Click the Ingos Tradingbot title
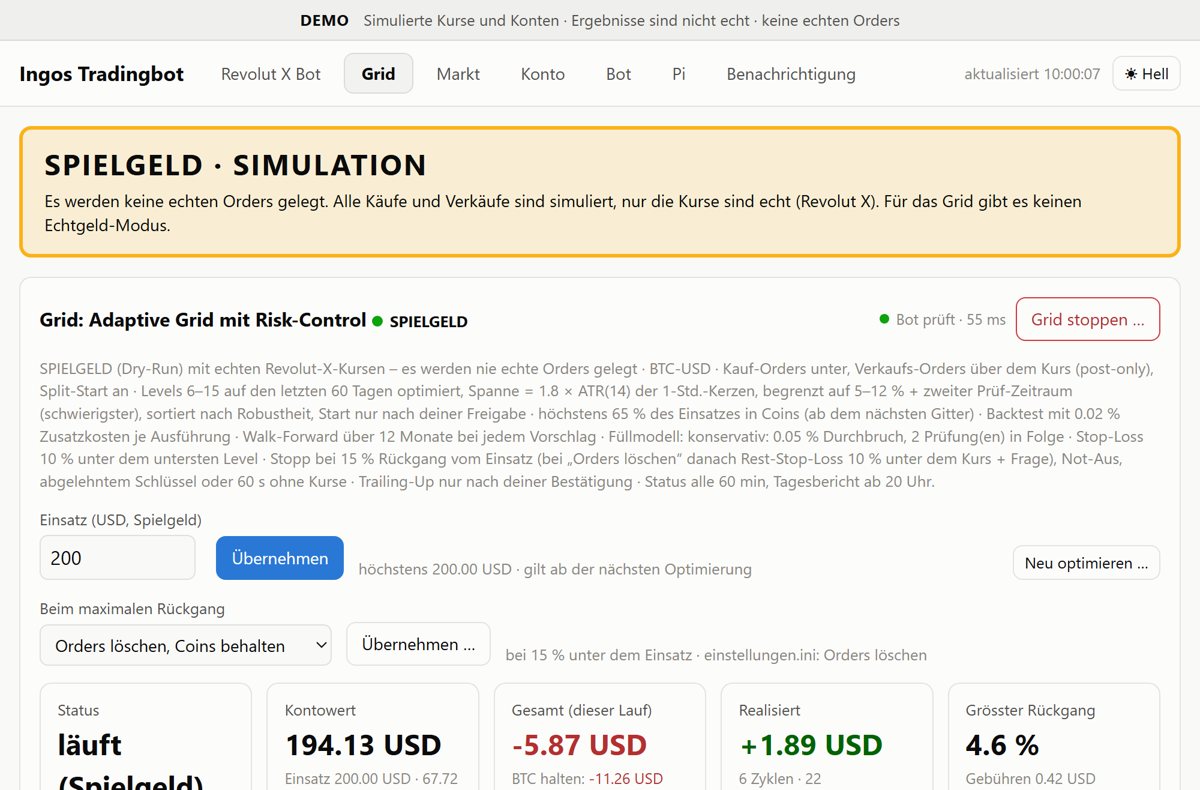 click(x=102, y=74)
